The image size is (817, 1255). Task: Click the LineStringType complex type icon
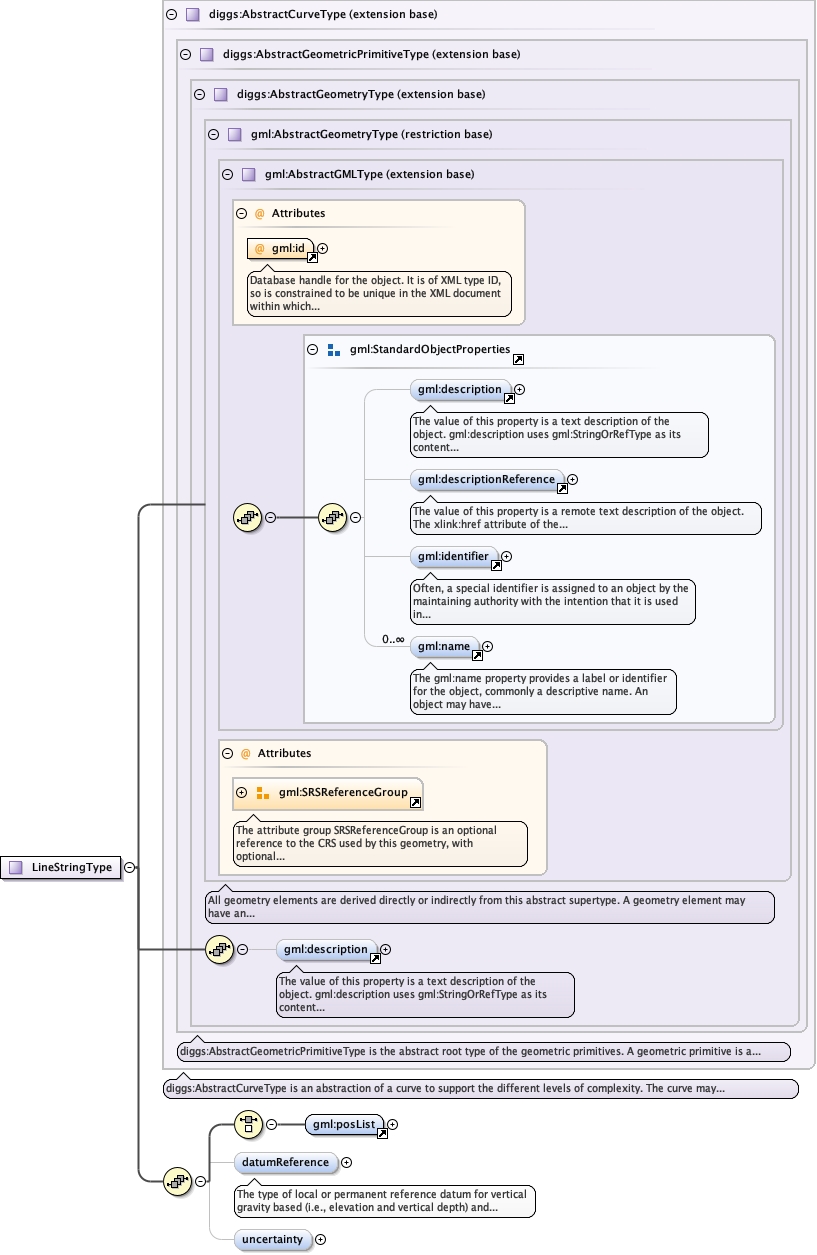(x=15, y=867)
